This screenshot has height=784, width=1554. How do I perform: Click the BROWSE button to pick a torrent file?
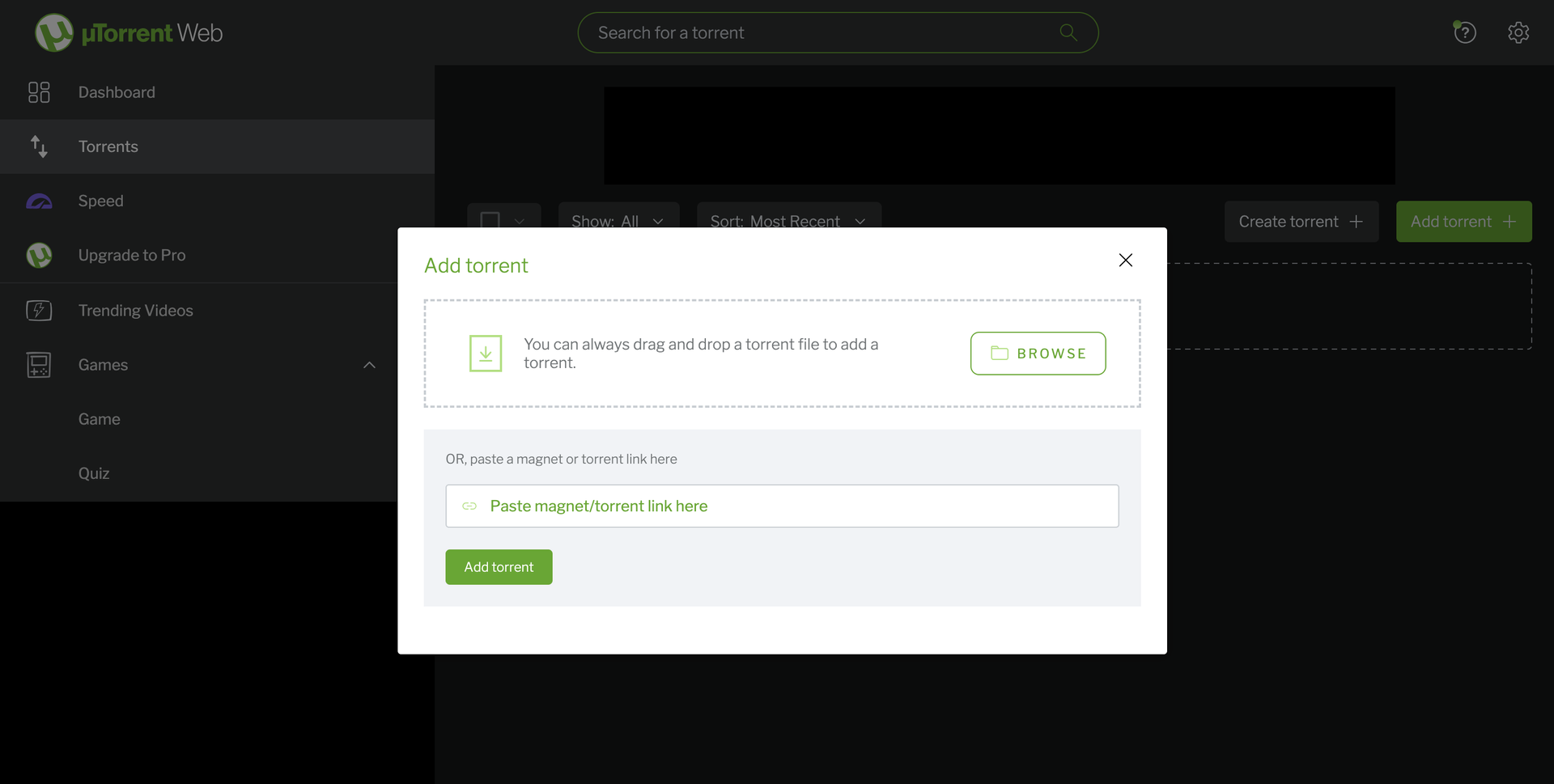point(1038,354)
